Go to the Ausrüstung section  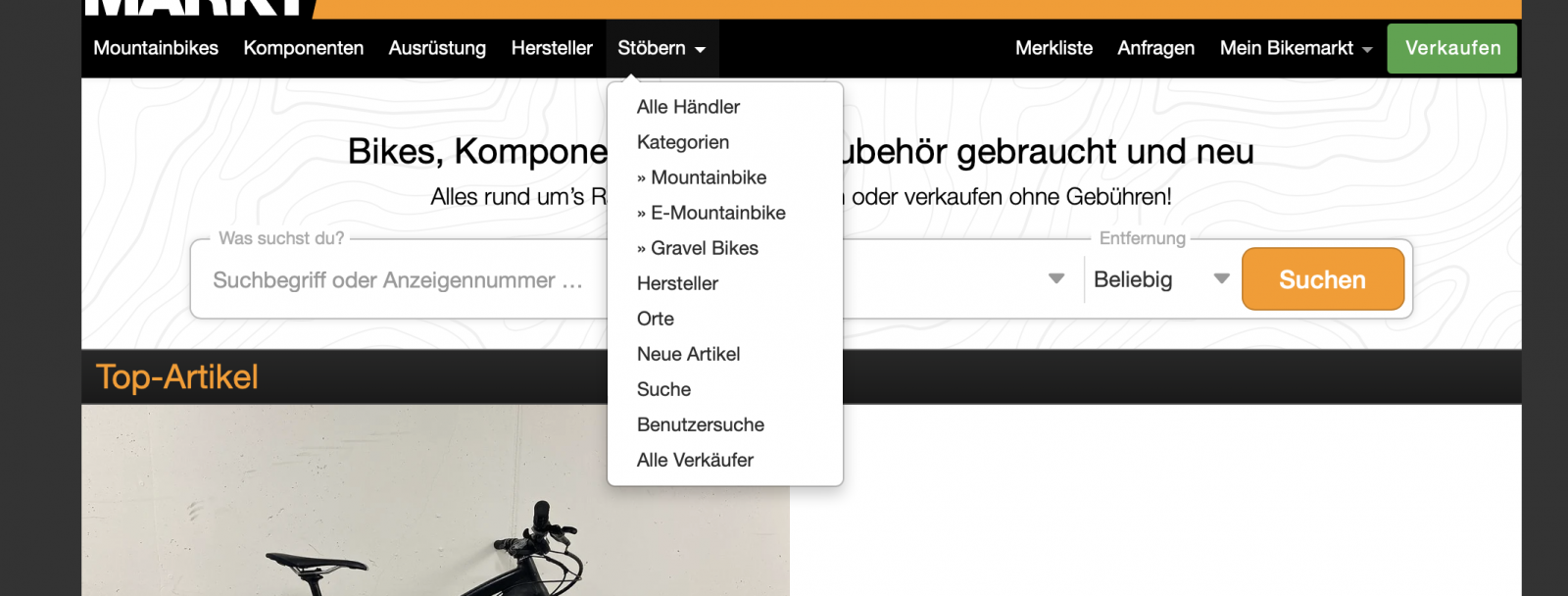(x=437, y=48)
